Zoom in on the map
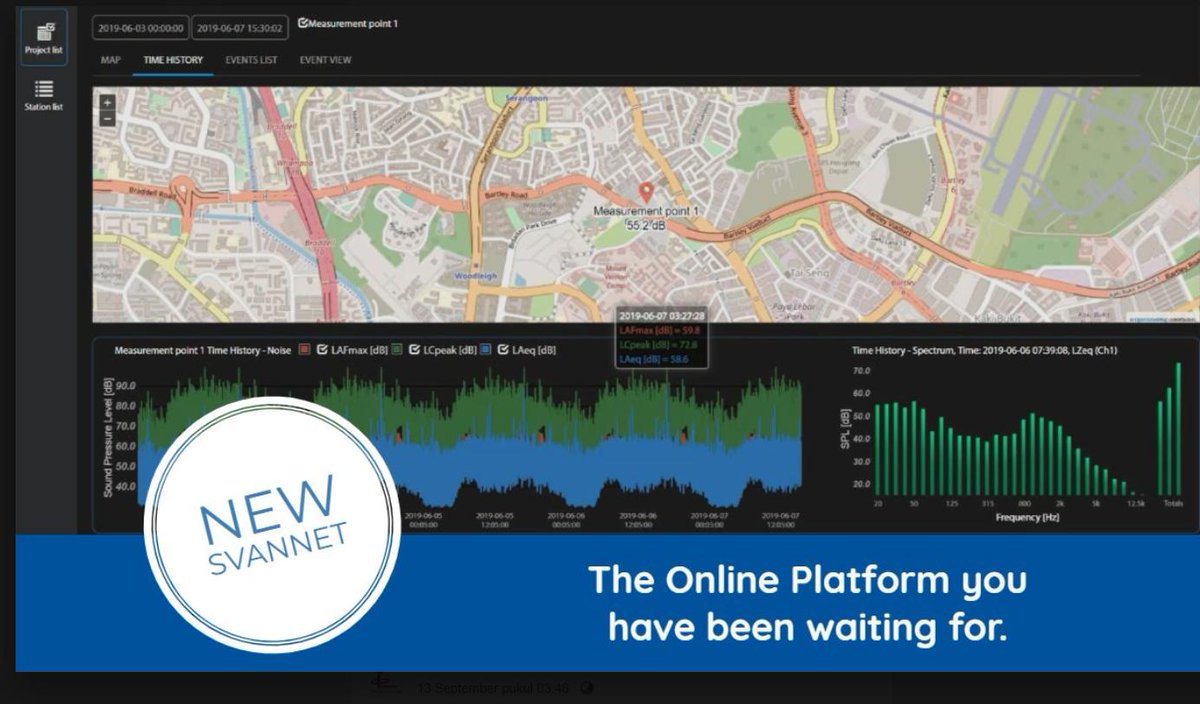The width and height of the screenshot is (1200, 704). click(x=107, y=103)
